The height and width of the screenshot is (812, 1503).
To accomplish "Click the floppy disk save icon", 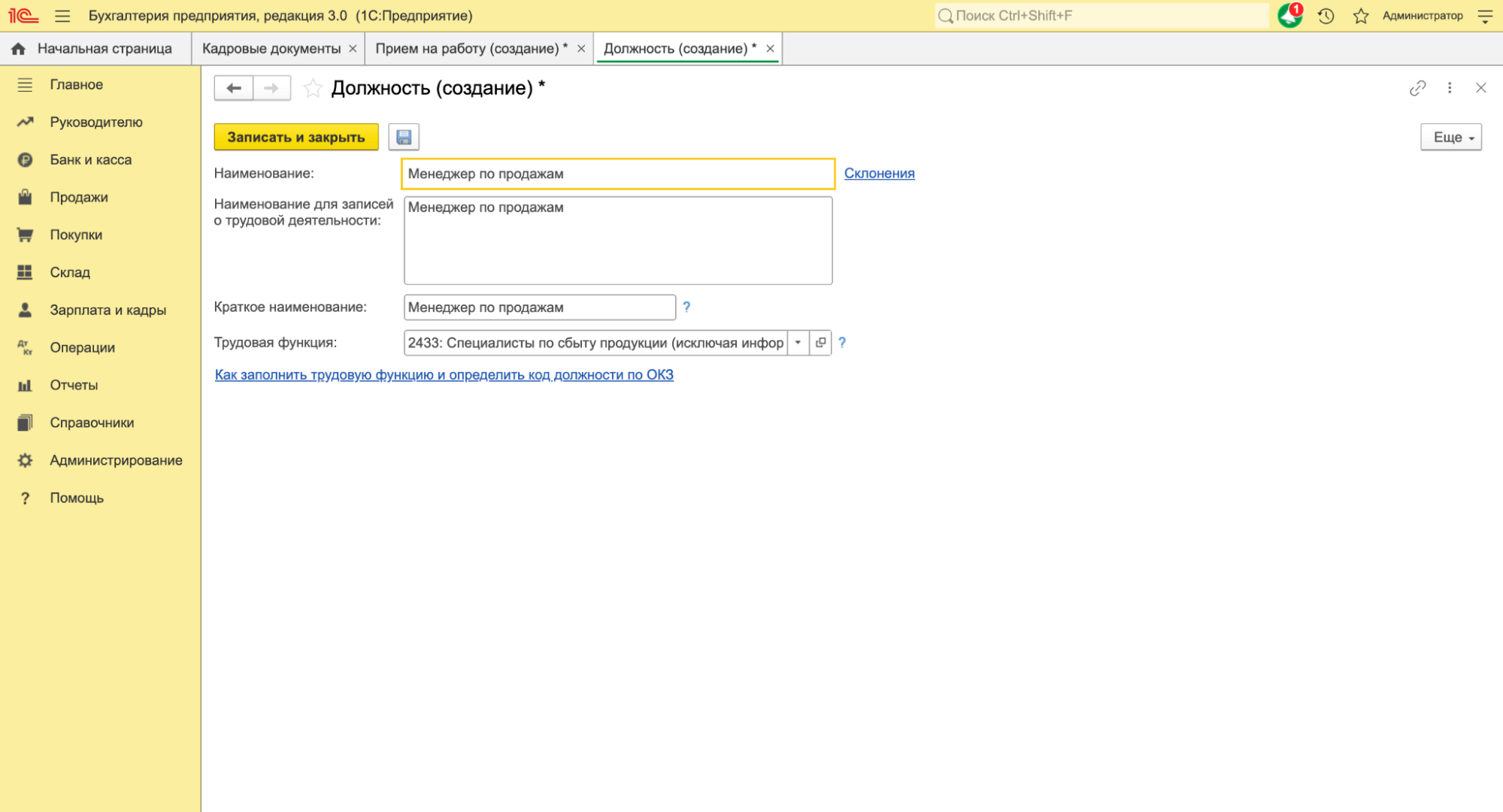I will pyautogui.click(x=404, y=137).
